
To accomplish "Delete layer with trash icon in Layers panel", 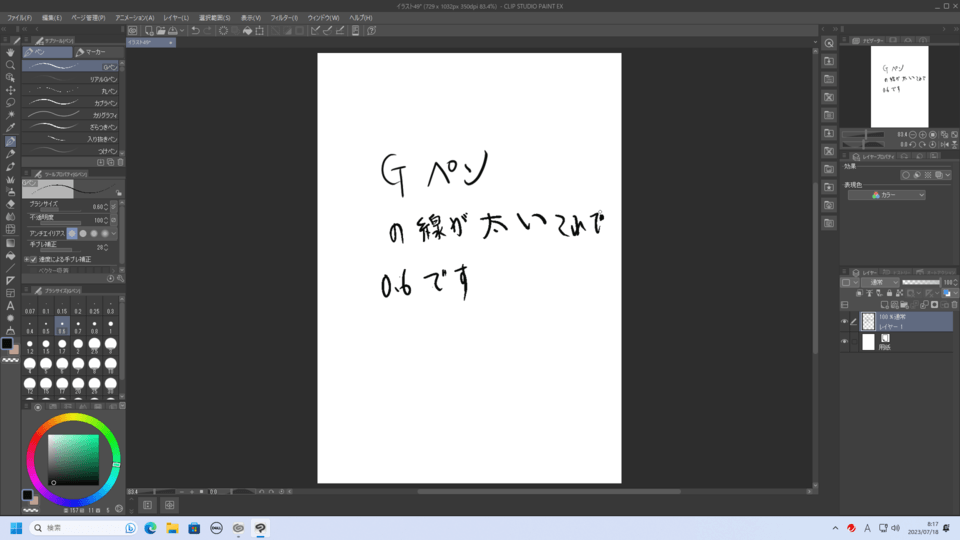I will [954, 304].
